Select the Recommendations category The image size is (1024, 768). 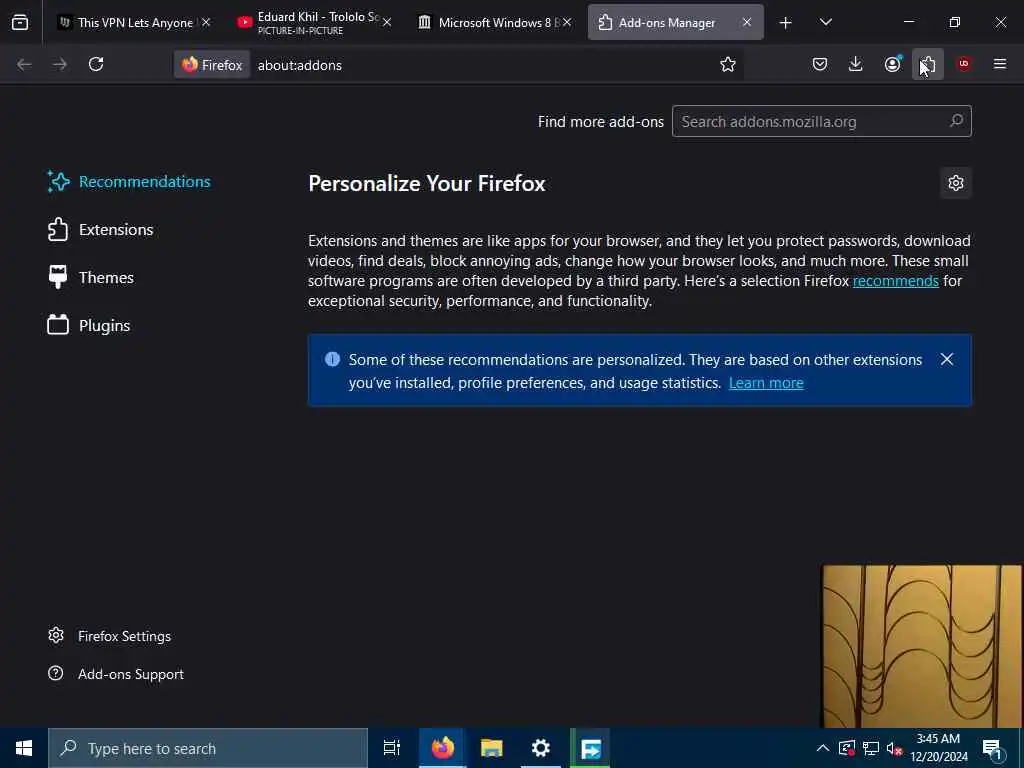click(x=129, y=182)
